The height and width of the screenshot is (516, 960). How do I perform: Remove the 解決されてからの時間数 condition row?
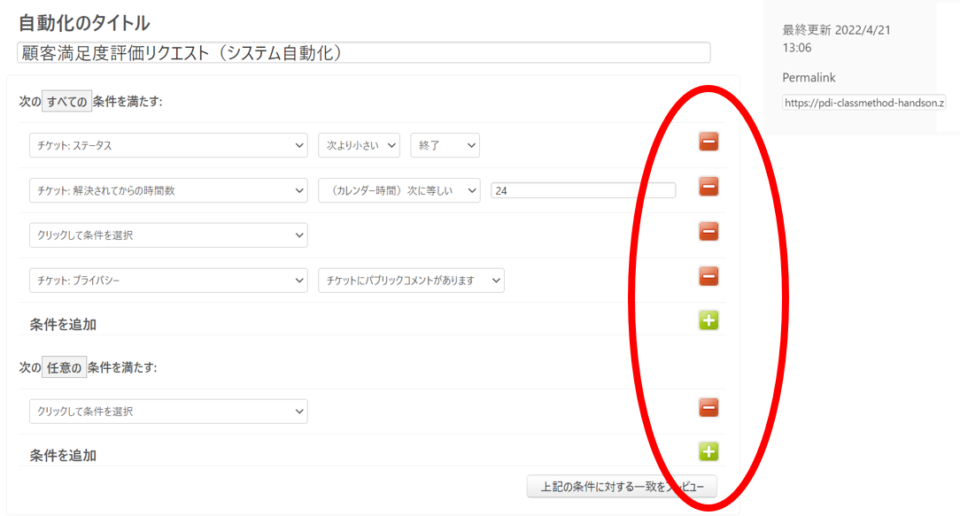[708, 187]
